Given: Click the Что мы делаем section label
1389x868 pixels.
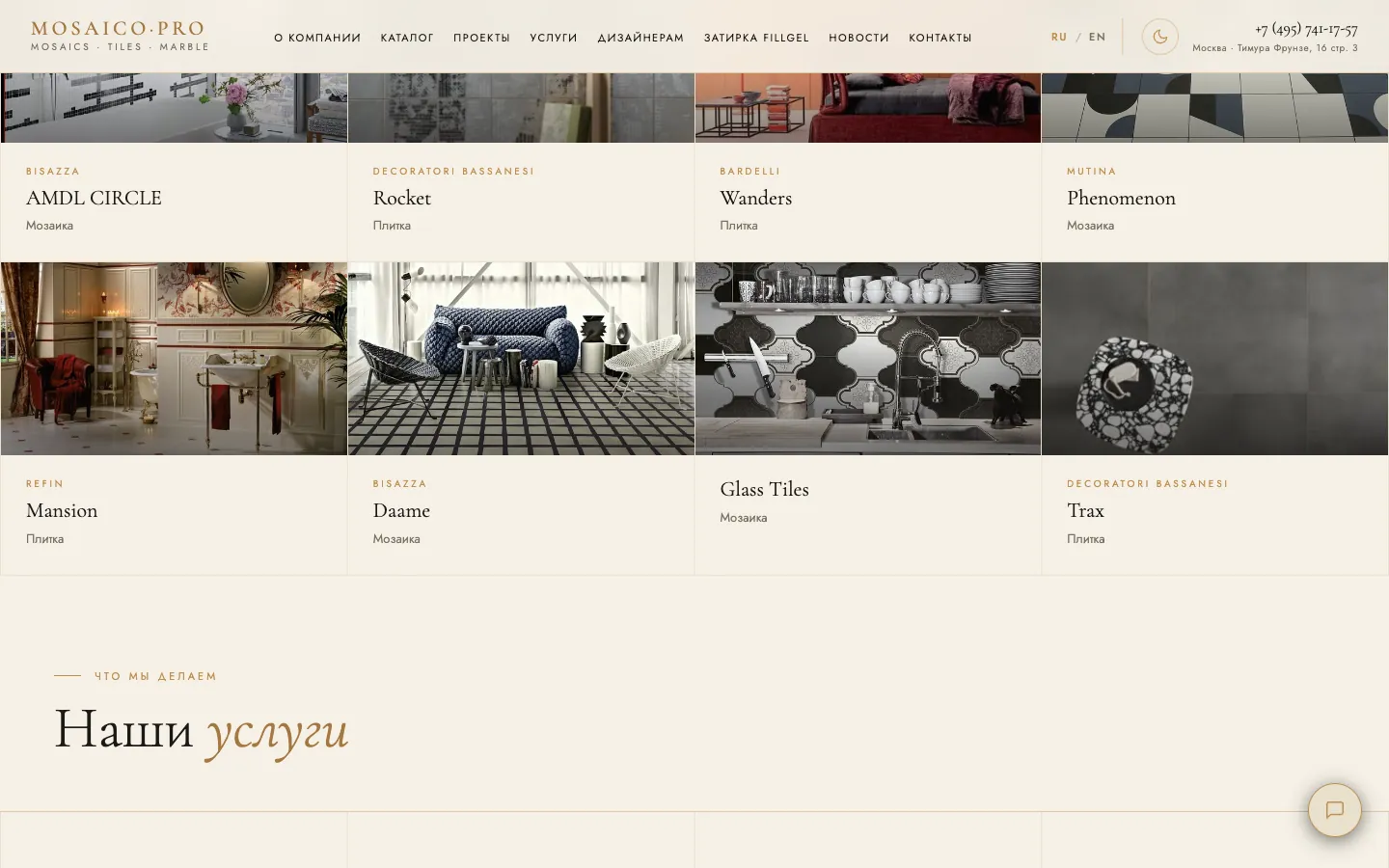Looking at the screenshot, I should pos(155,676).
